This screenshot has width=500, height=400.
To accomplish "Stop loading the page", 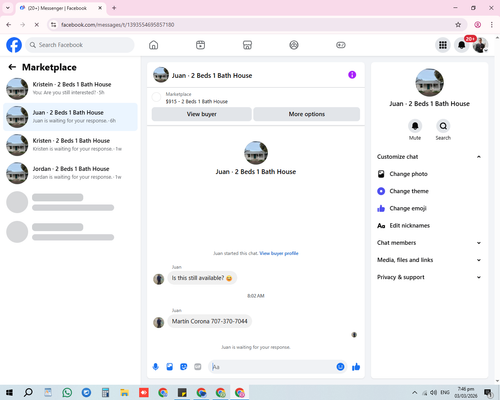I will pos(37,25).
